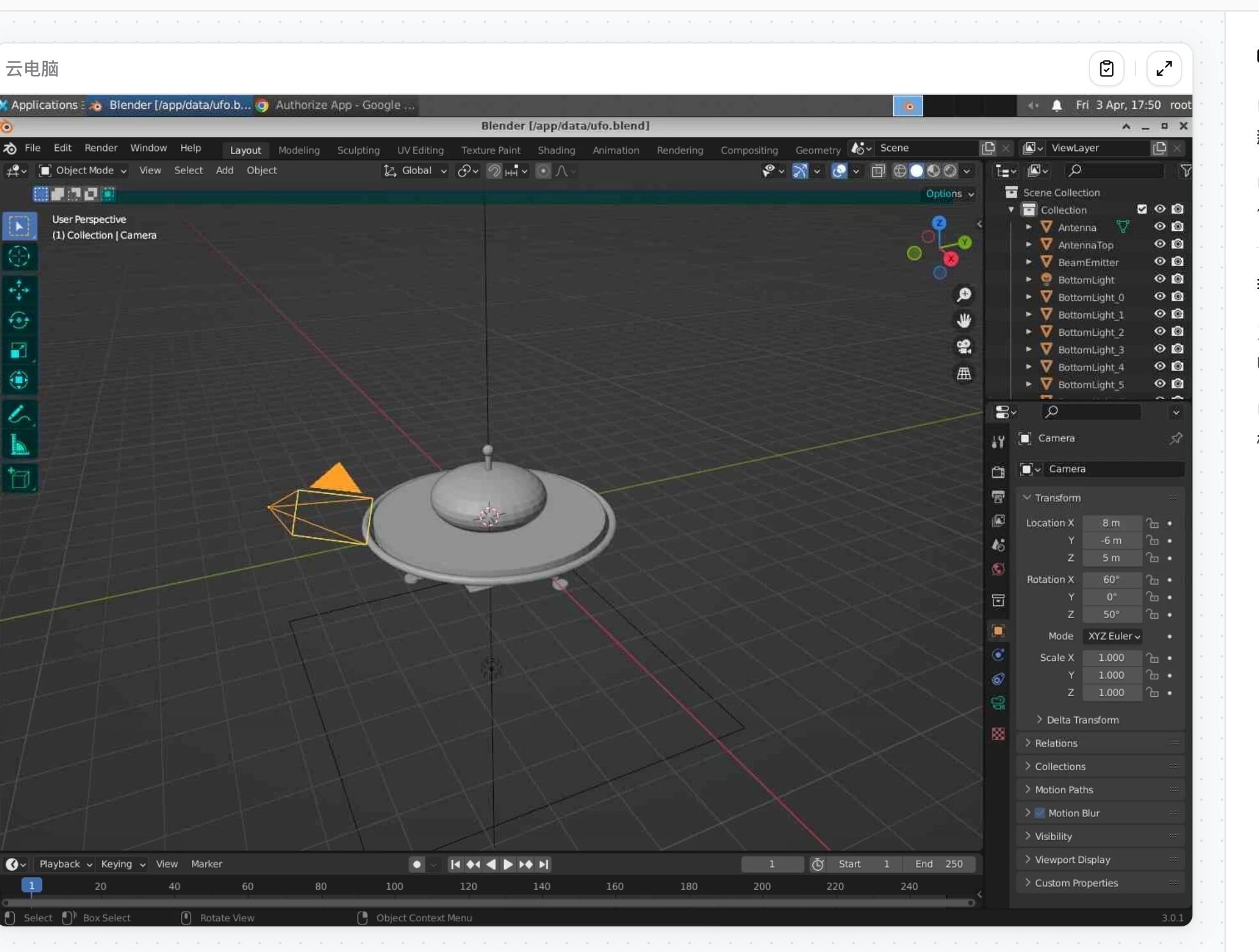Click the toggle camera view icon
1259x952 pixels.
(963, 347)
